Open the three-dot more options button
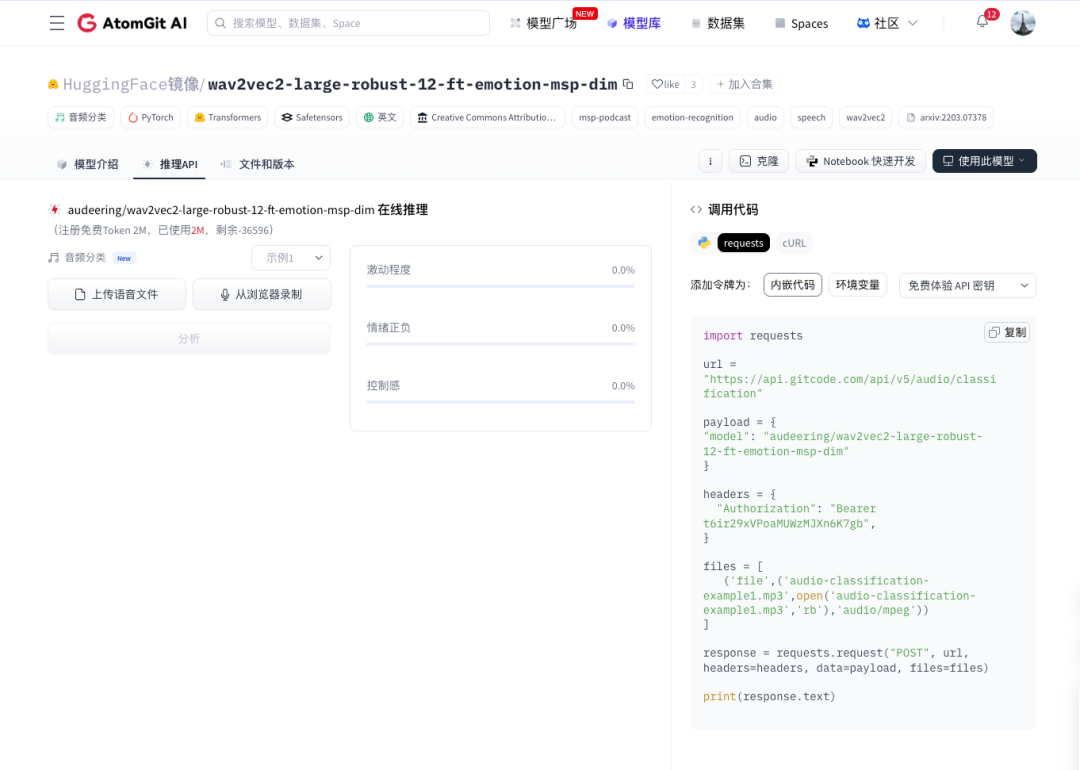 tap(710, 161)
